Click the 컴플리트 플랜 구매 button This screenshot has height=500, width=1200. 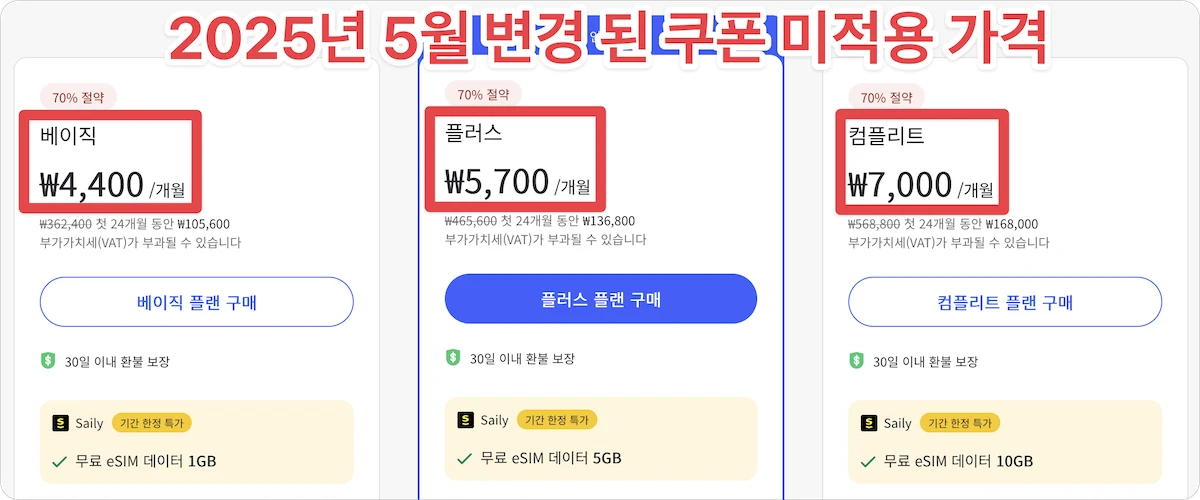1005,302
